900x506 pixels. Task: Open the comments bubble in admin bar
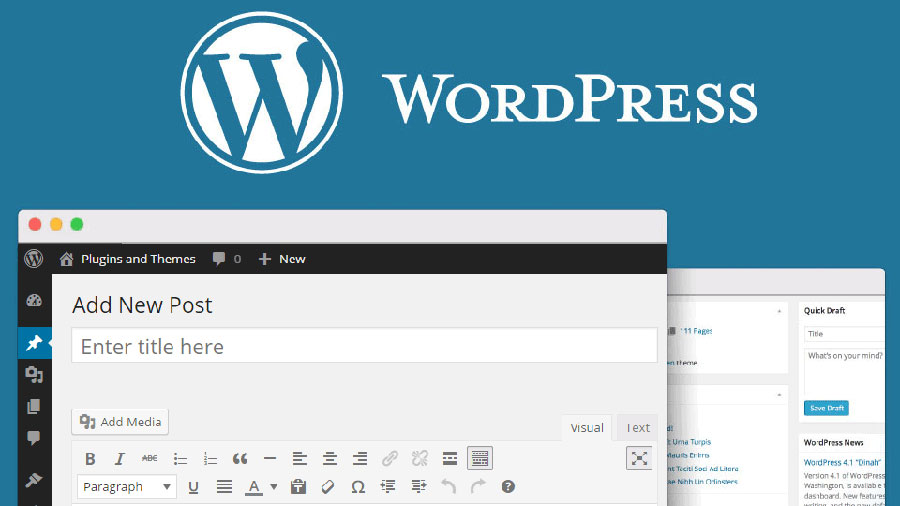pyautogui.click(x=227, y=259)
